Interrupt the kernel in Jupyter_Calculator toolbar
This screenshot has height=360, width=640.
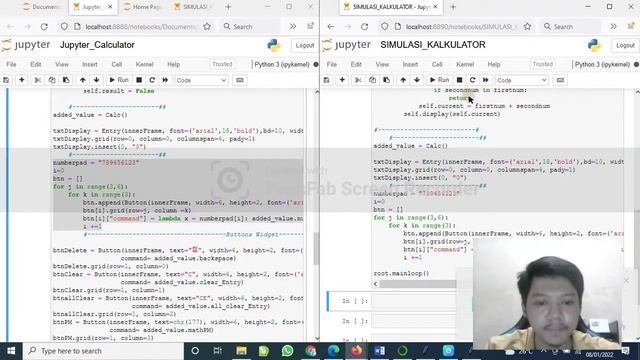[139, 80]
